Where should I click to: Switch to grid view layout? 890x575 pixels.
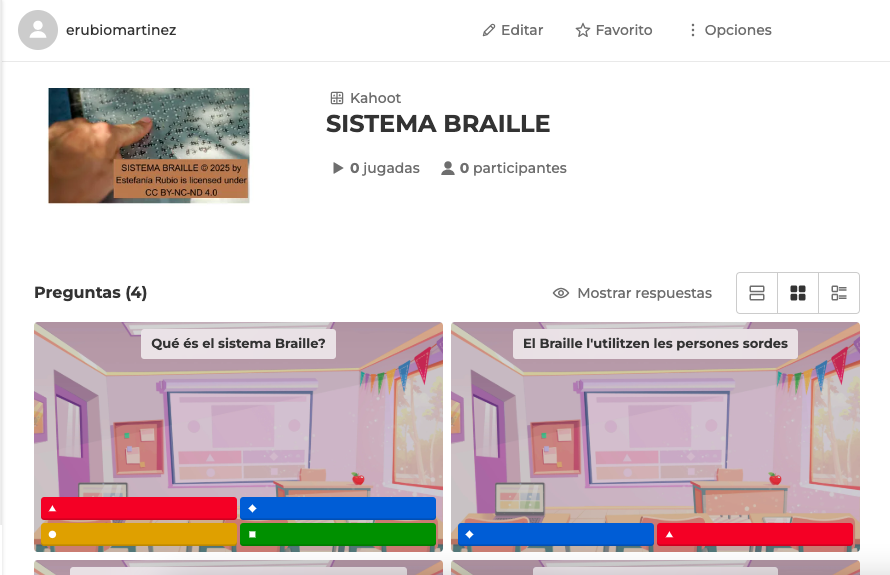798,293
